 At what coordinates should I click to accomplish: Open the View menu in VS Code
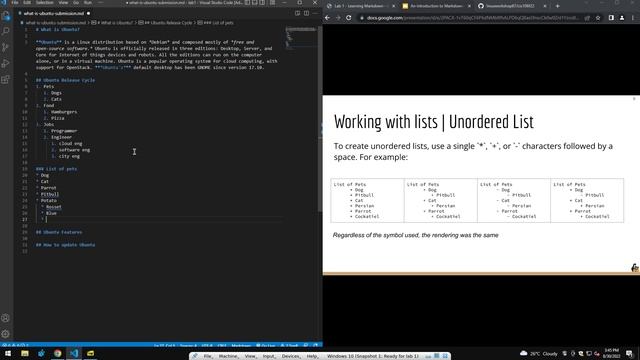coord(63,2)
